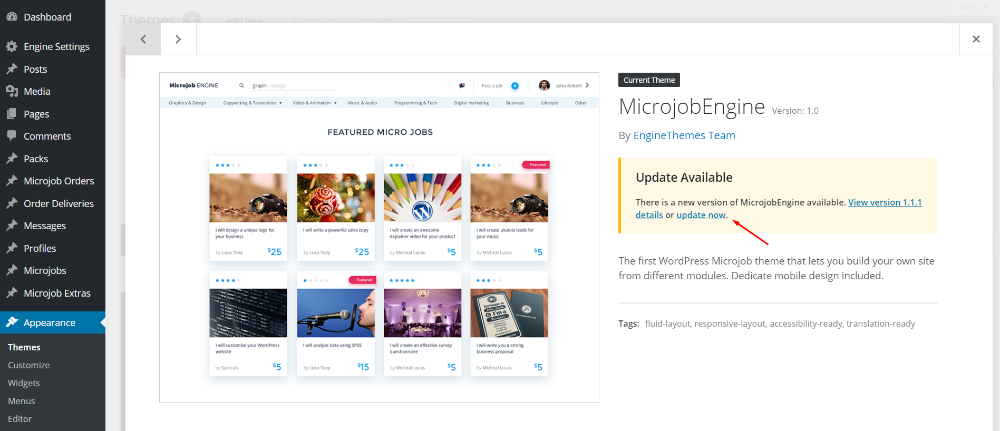This screenshot has height=431, width=1000.
Task: Click the update now link
Action: pos(701,215)
